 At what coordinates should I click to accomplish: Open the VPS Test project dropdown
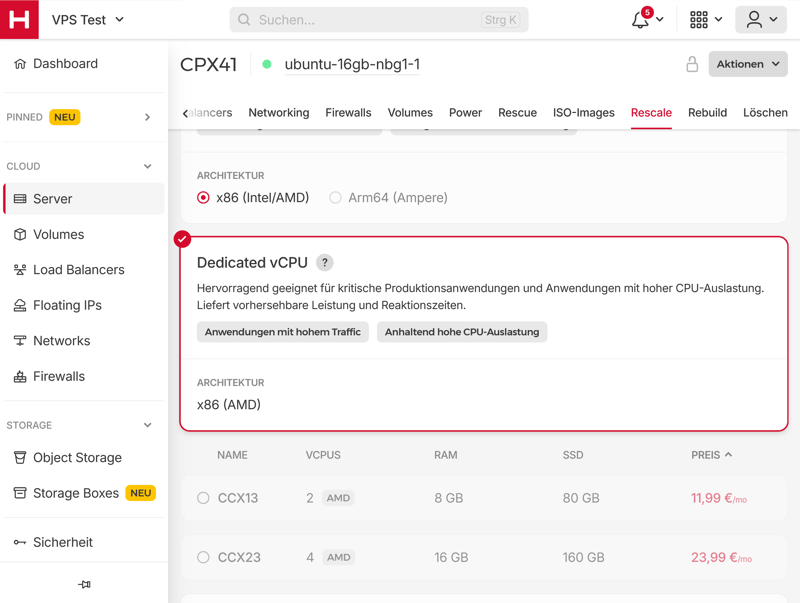[88, 20]
